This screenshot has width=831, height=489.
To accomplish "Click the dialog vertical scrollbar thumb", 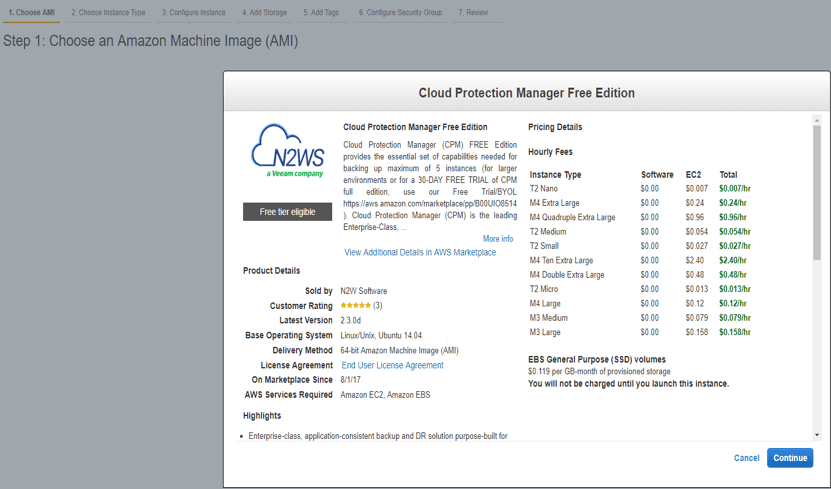I will point(817,192).
